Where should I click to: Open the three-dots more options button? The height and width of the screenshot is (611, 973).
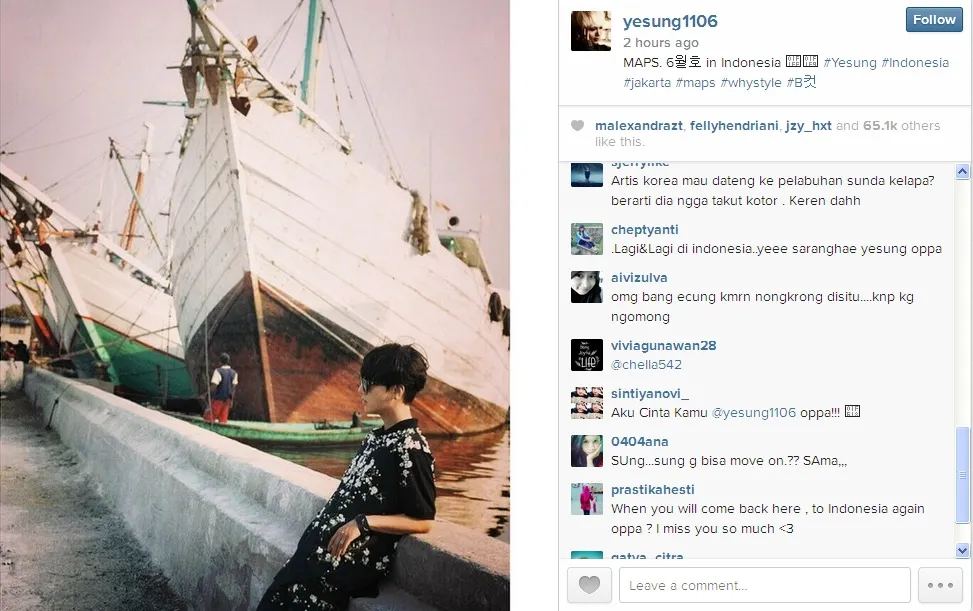940,585
